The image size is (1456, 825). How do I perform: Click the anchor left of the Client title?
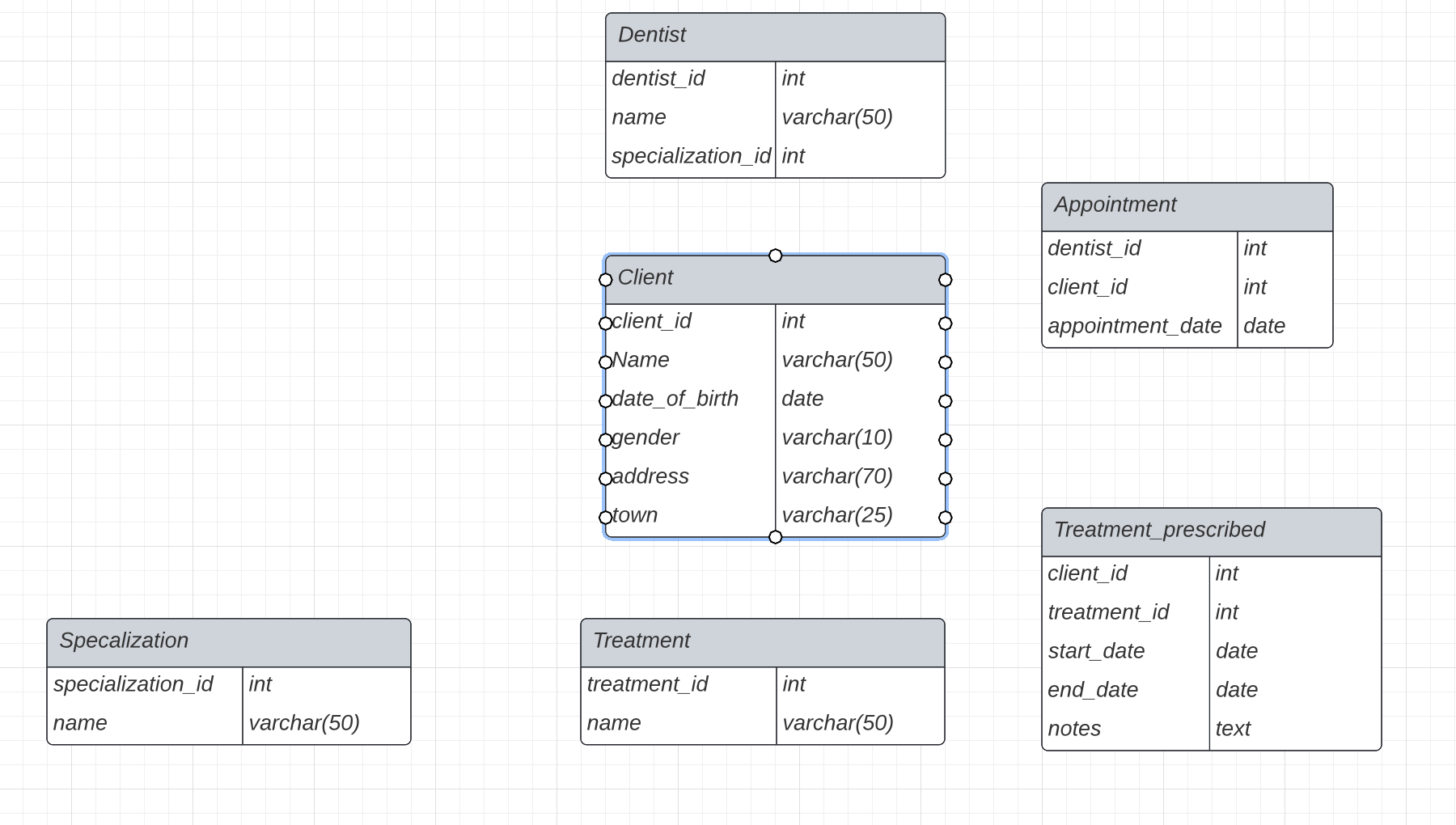click(x=605, y=281)
